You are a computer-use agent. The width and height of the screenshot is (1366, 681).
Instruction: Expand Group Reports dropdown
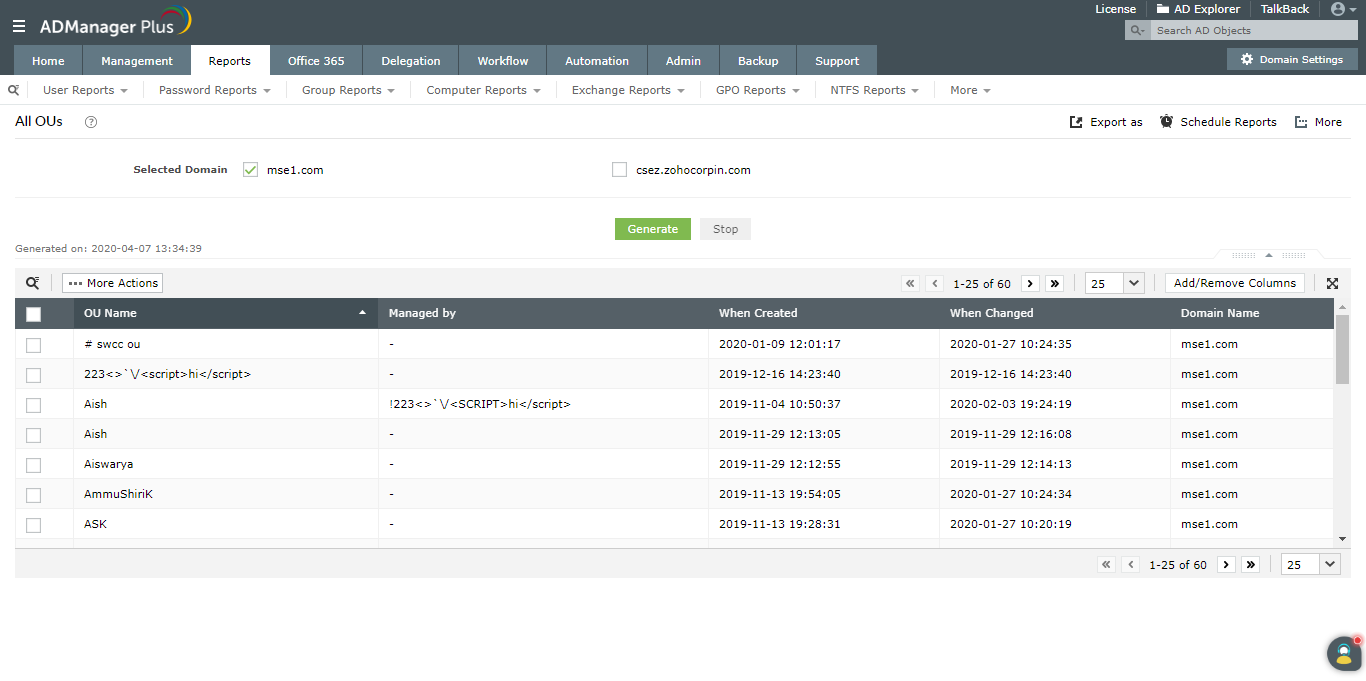[348, 90]
